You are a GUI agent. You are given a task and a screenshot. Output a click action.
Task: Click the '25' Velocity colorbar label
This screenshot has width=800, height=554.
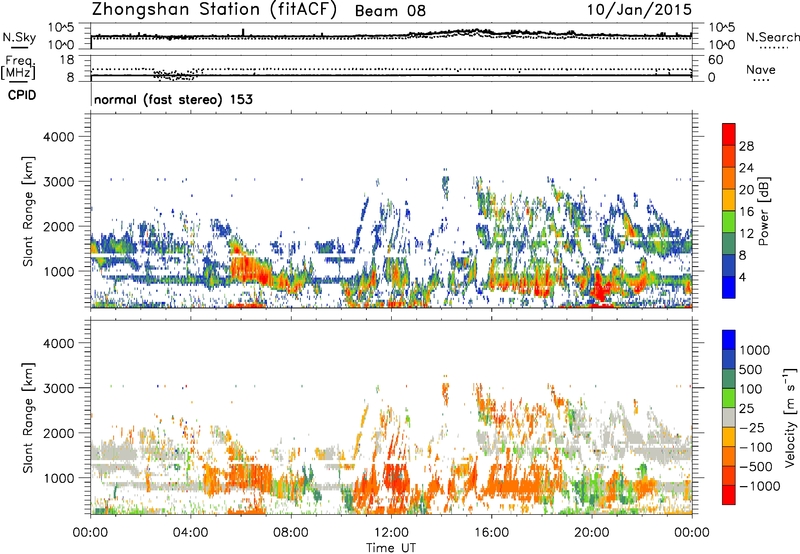point(746,408)
